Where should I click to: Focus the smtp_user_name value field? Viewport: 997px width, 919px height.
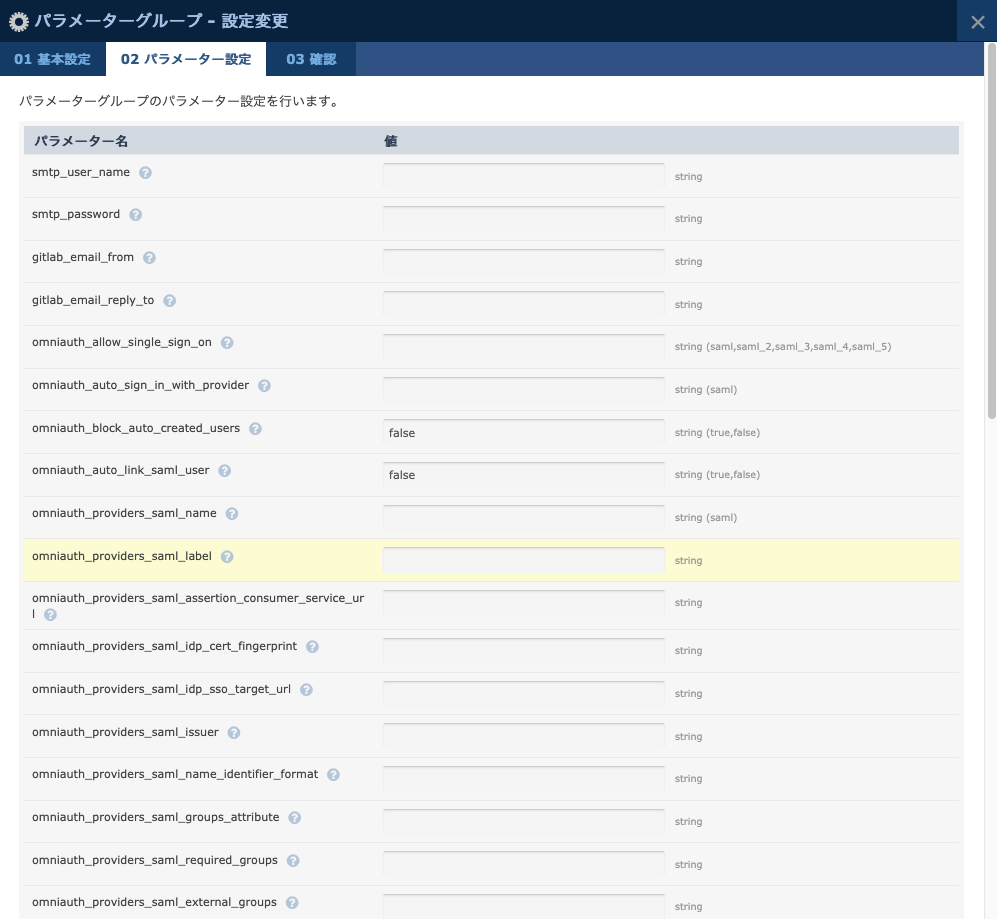[523, 176]
